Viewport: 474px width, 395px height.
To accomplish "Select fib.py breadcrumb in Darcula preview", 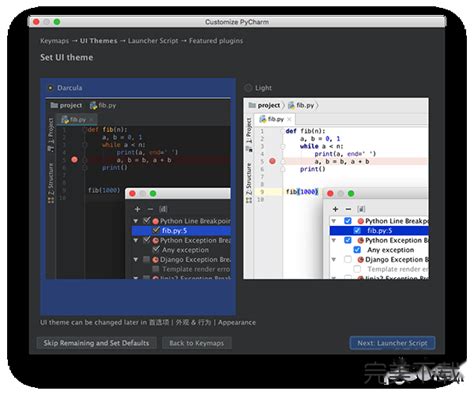I will tap(103, 105).
